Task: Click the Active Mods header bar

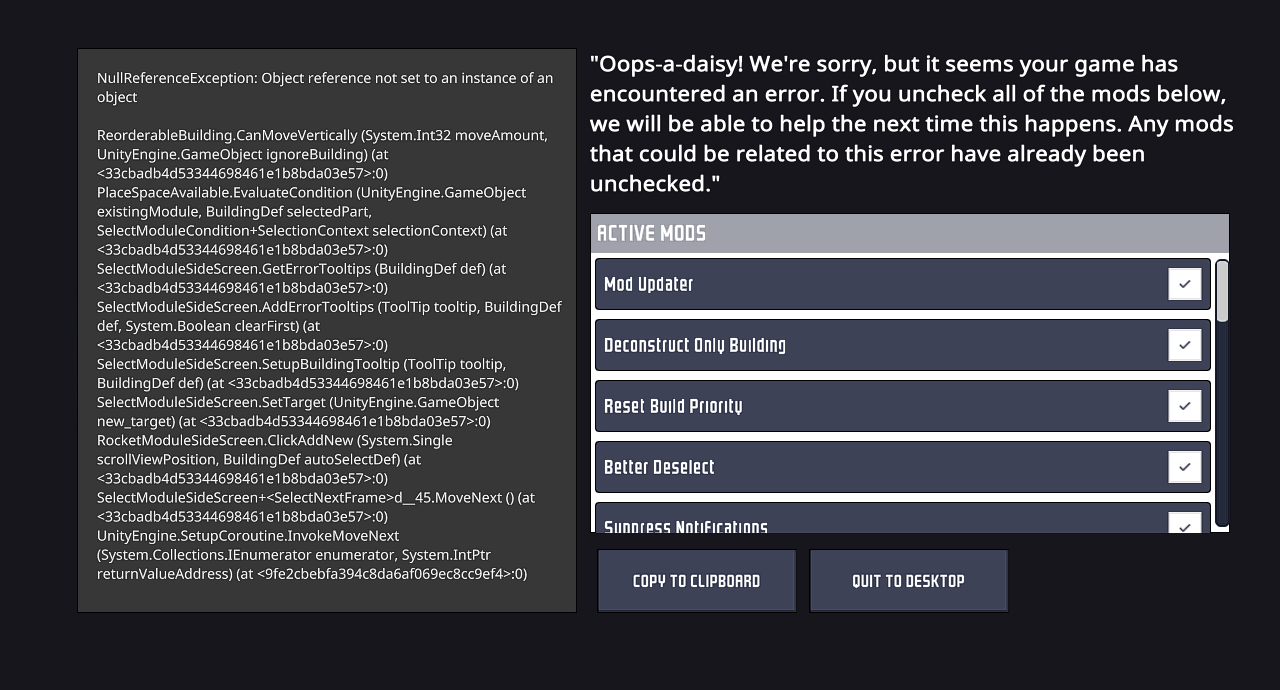Action: coord(909,233)
